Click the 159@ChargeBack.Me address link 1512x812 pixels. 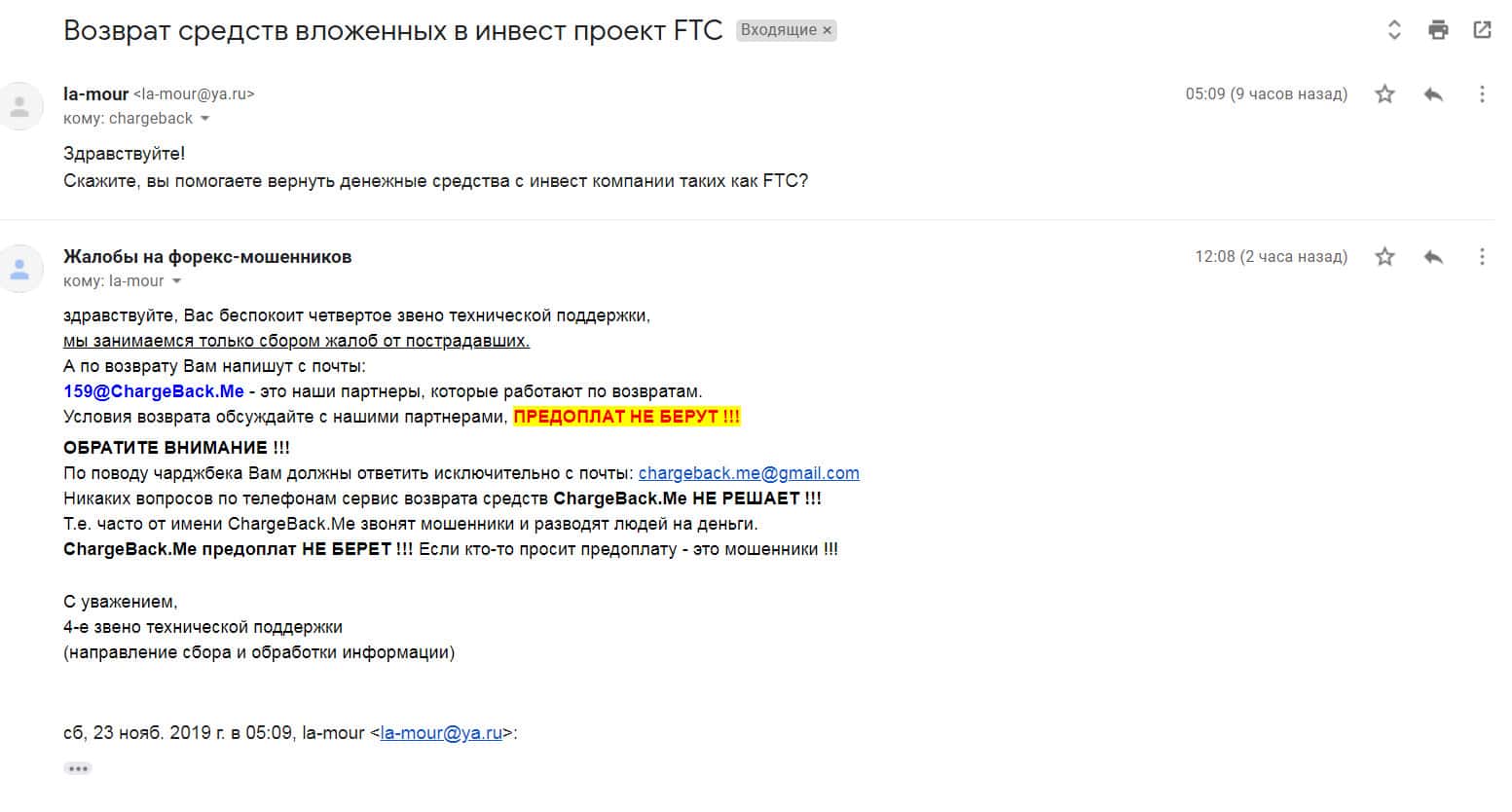[154, 391]
